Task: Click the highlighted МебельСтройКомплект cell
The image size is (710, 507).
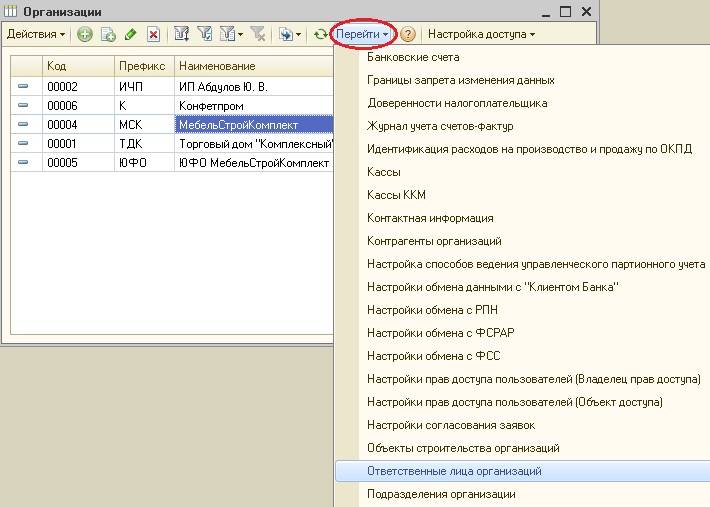Action: point(254,124)
